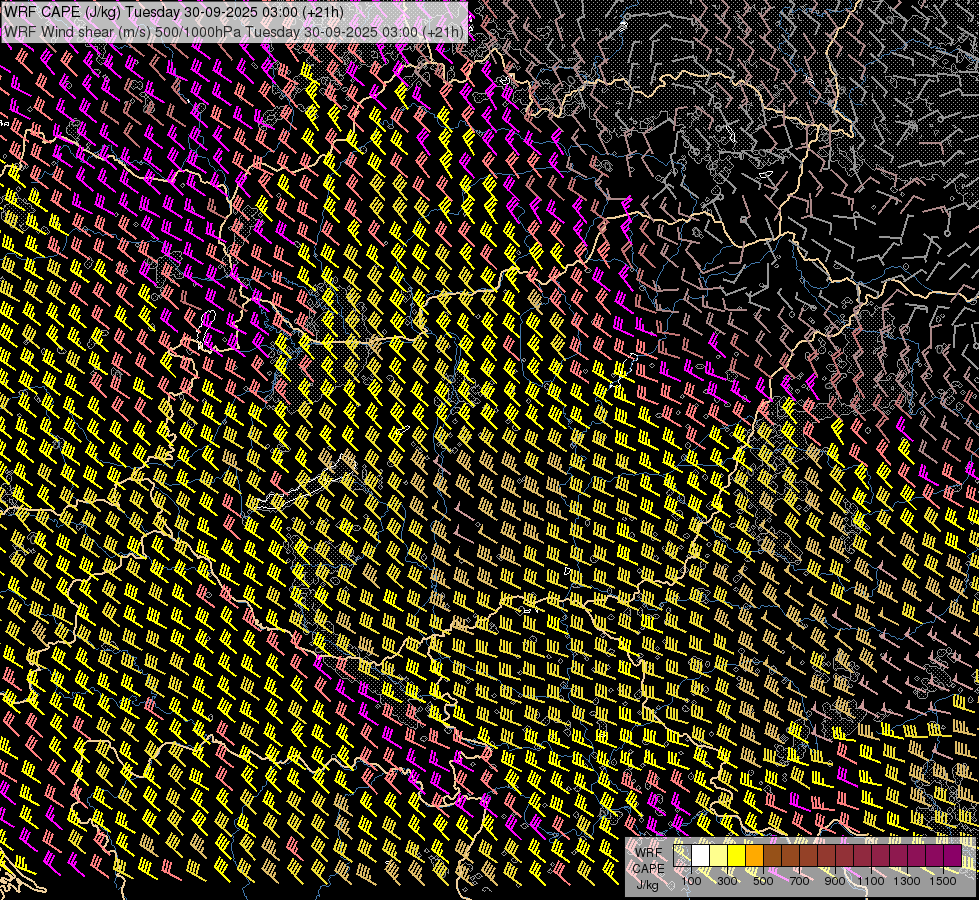Click the 'WRF Wind shear (m/s)' title line
The width and height of the screenshot is (979, 900).
pos(234,31)
